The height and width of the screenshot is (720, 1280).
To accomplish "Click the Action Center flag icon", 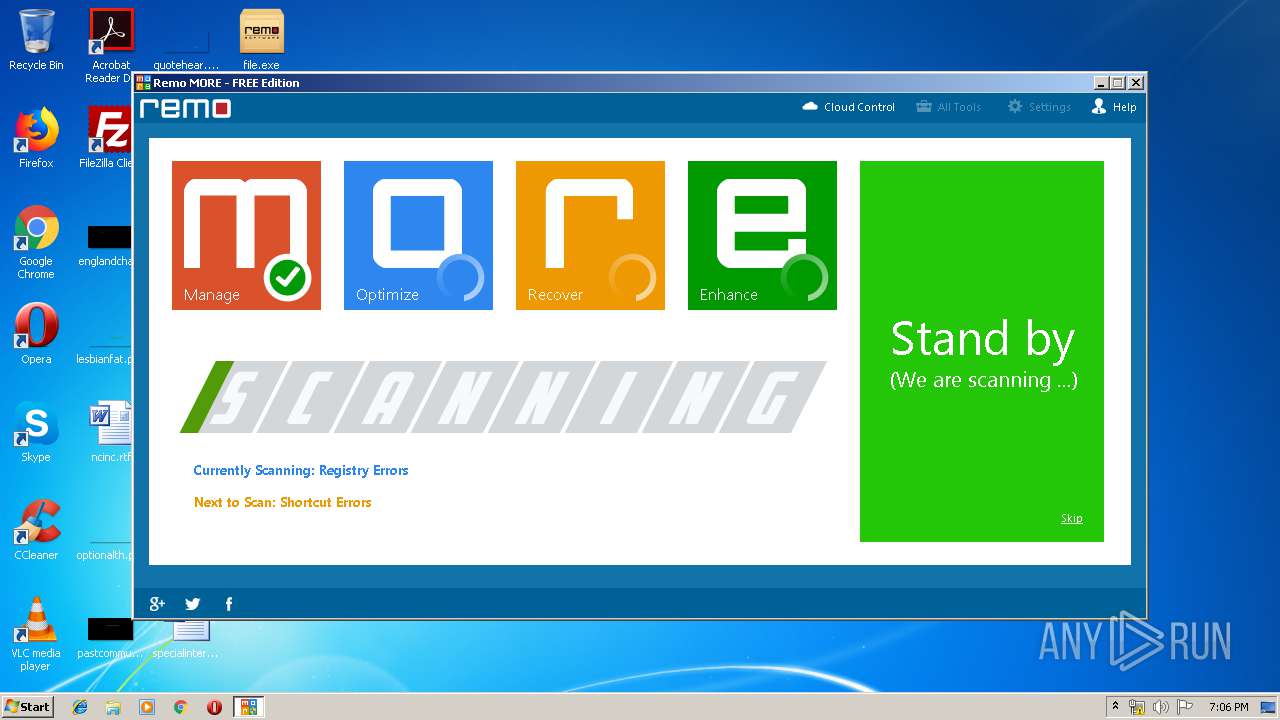I will tap(1184, 707).
